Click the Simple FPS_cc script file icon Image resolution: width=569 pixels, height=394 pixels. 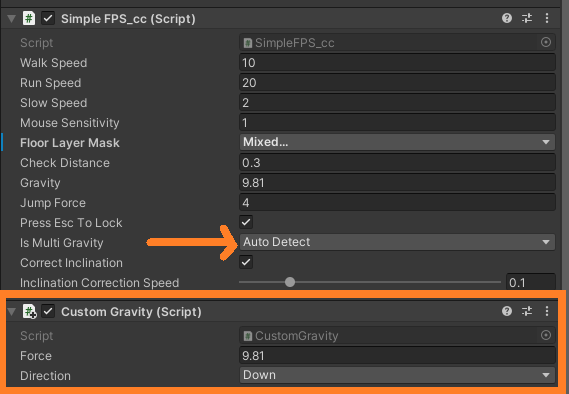coord(29,18)
